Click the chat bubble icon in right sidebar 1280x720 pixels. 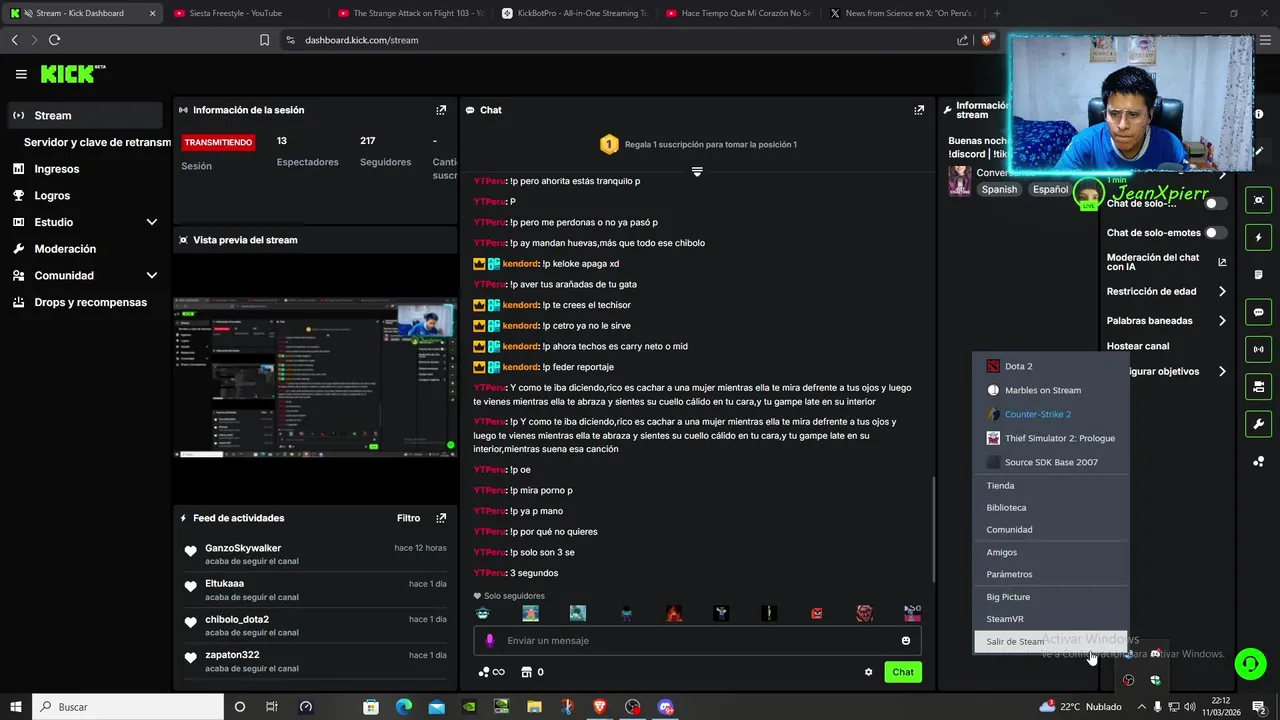point(1259,312)
